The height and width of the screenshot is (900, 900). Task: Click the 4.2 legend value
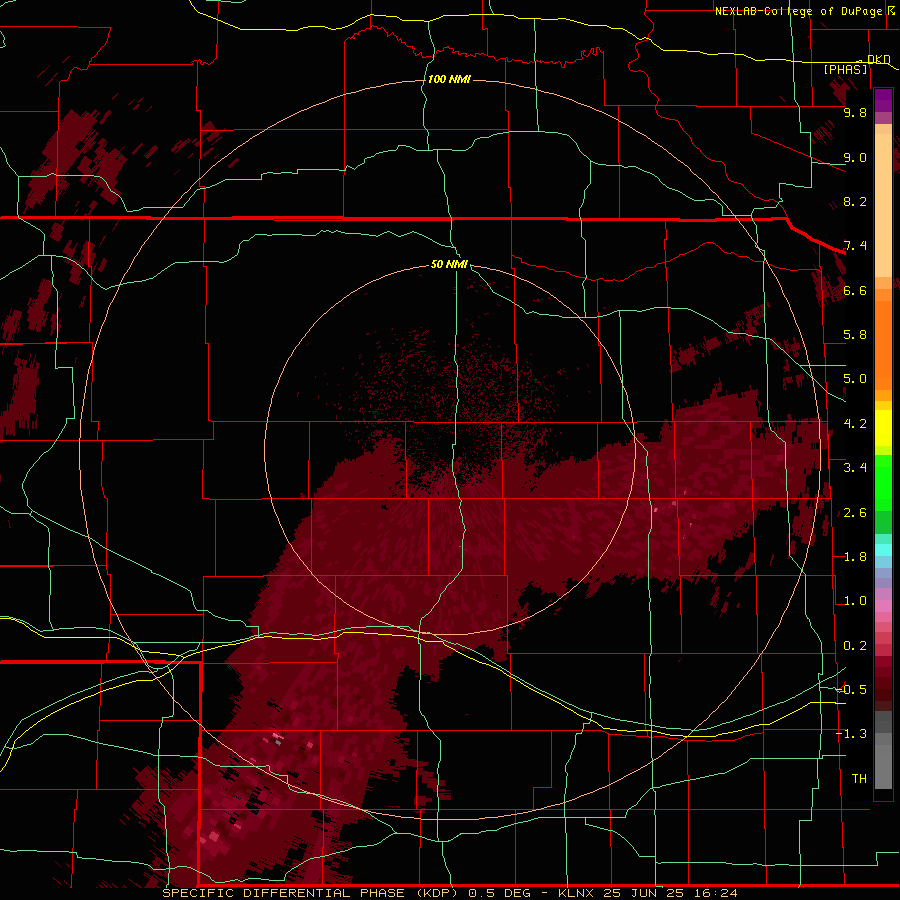[855, 424]
